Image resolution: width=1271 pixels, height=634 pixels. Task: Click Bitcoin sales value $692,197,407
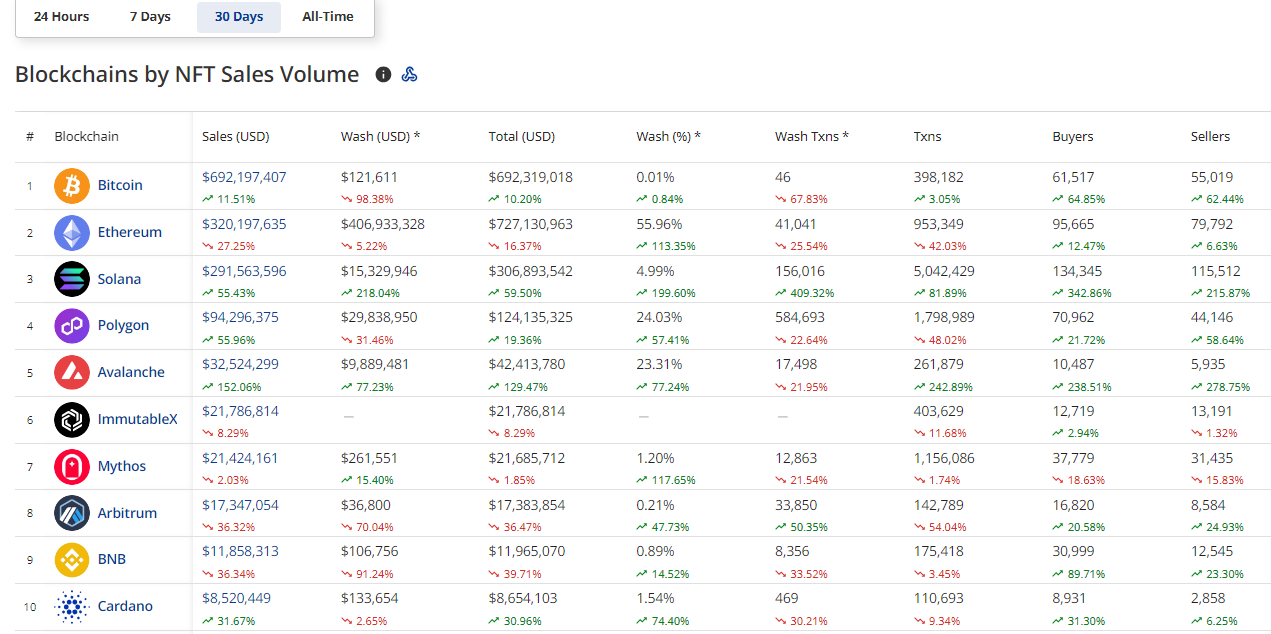click(244, 177)
